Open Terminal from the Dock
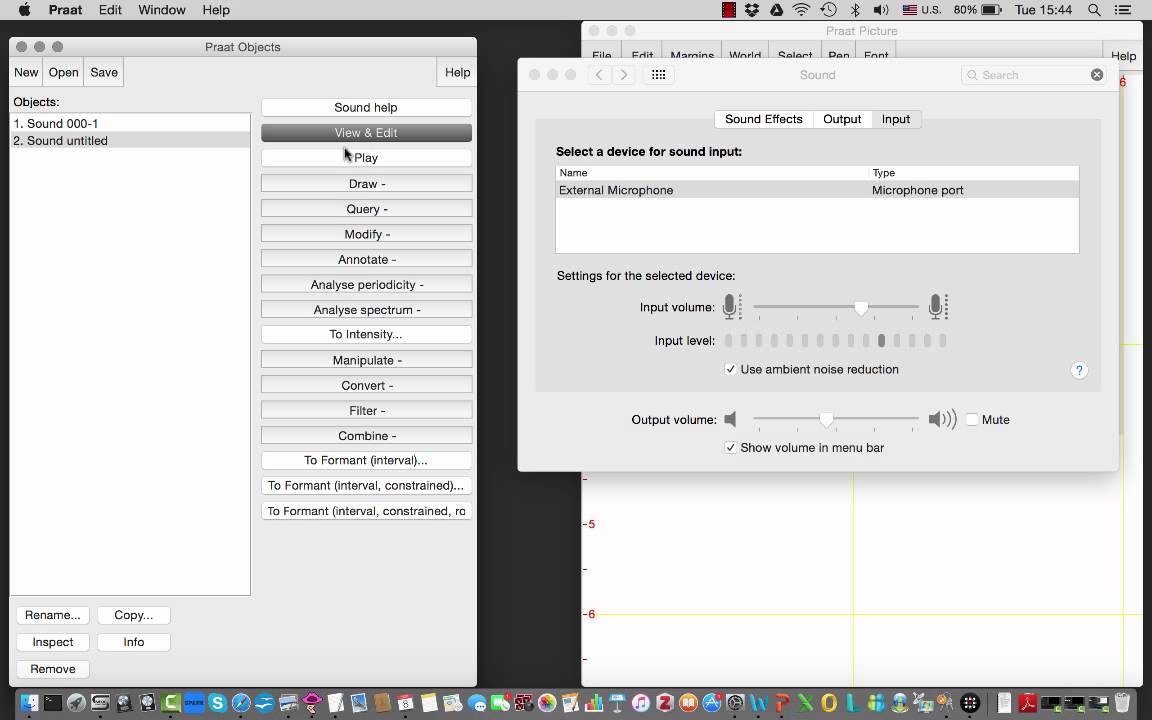Viewport: 1152px width, 720px height. click(53, 703)
